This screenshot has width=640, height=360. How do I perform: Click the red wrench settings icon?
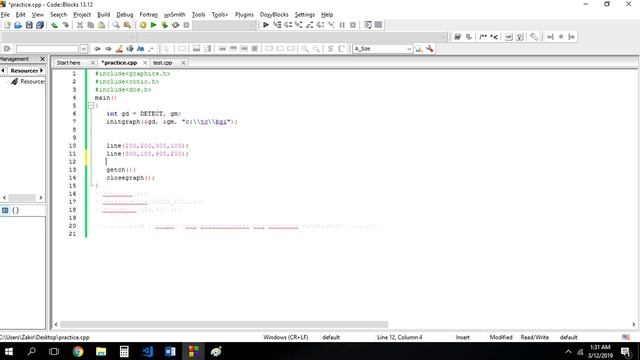pos(429,49)
